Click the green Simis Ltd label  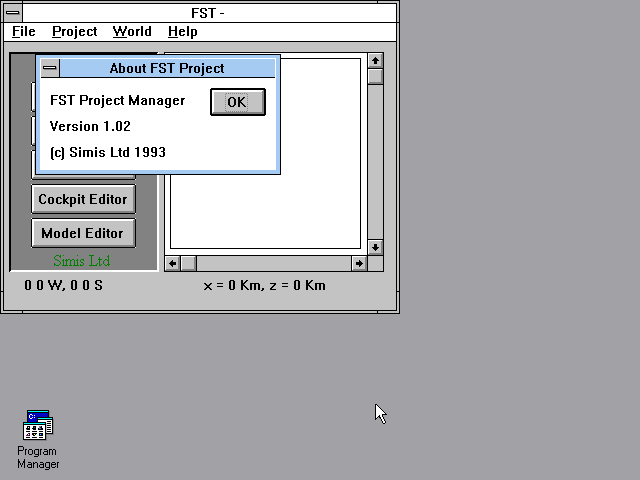[82, 261]
